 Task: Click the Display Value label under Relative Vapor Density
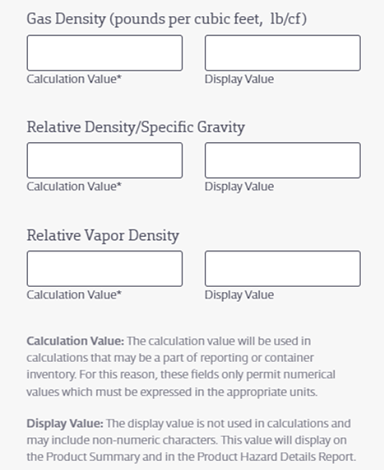(x=239, y=295)
